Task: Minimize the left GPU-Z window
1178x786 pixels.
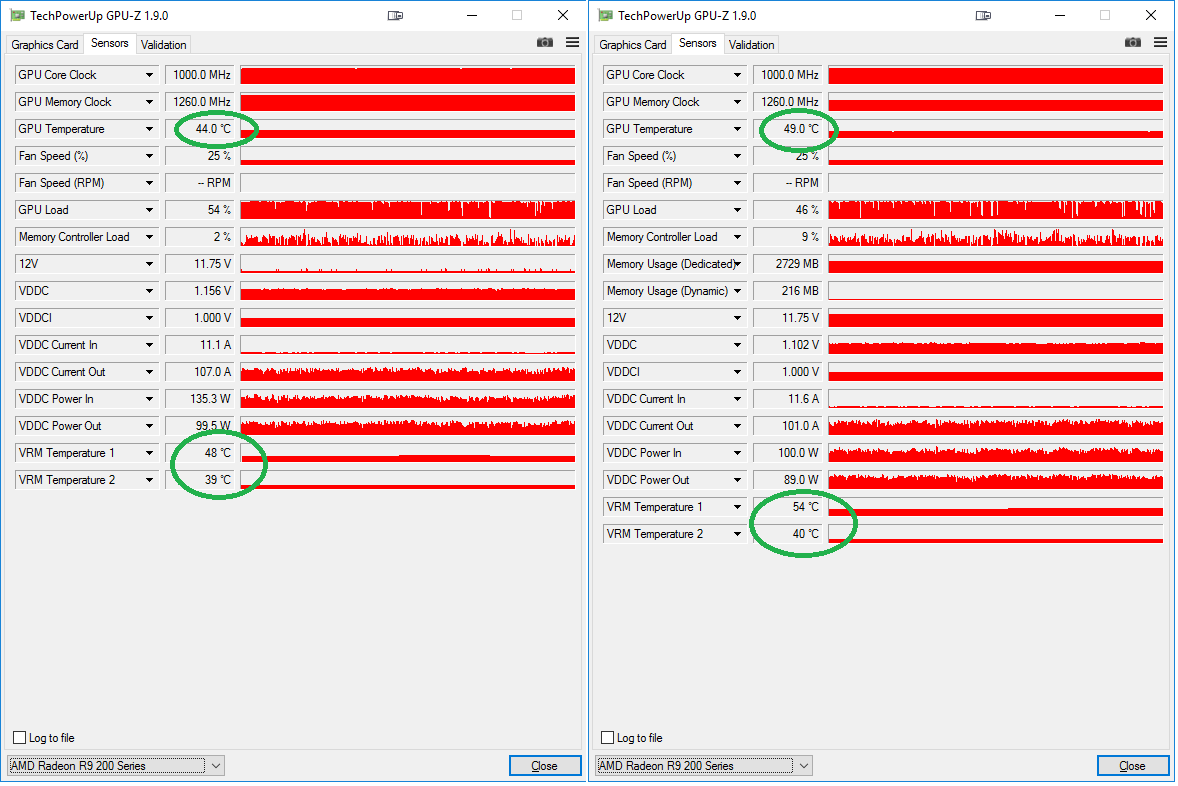Action: coord(472,15)
